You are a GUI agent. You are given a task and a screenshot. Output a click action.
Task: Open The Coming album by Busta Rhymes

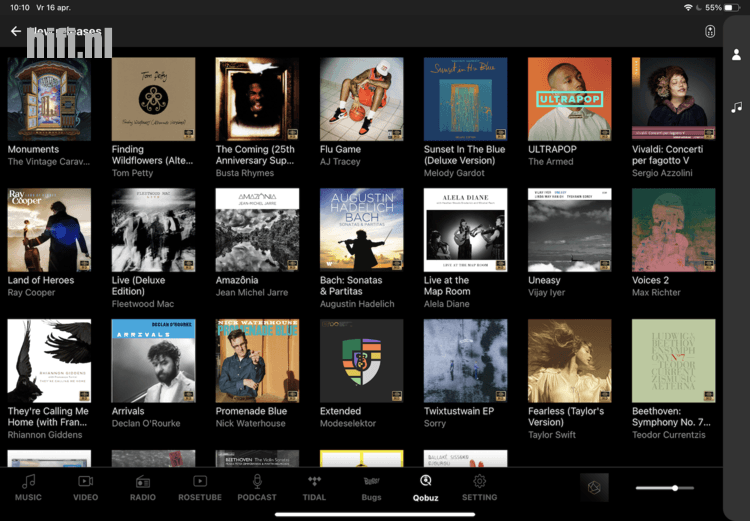click(257, 99)
